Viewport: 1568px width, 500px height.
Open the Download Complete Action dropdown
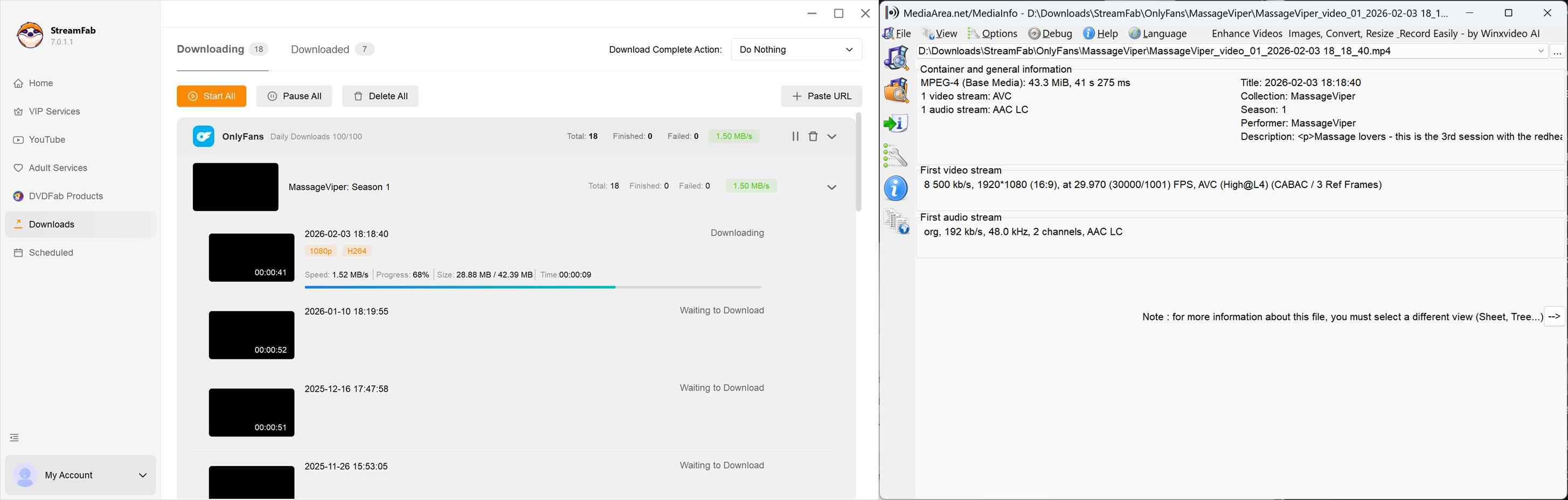795,50
